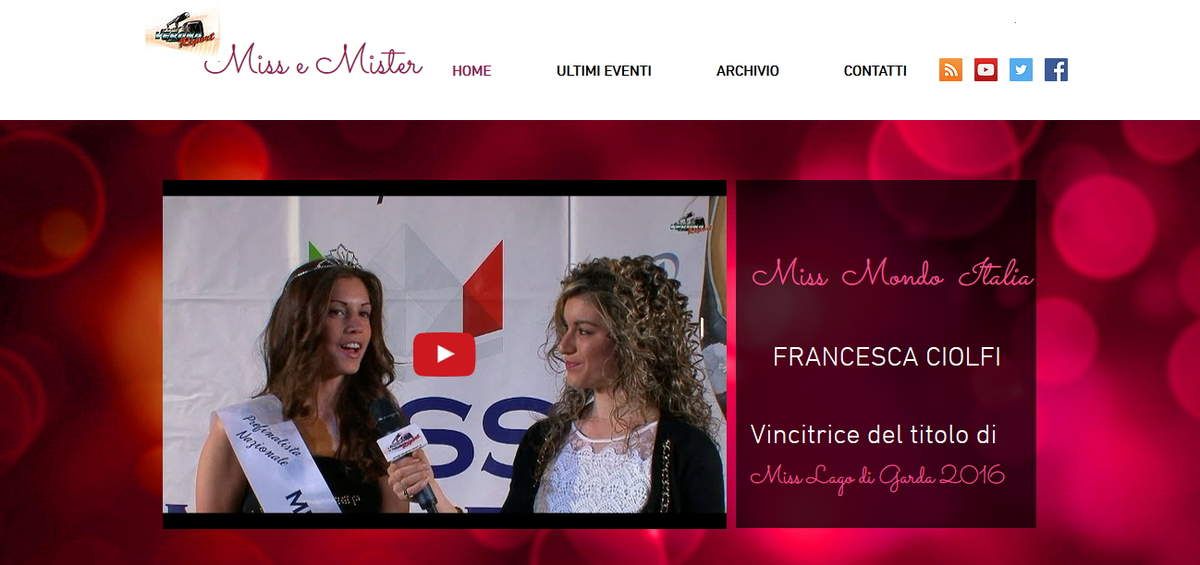Open the RSS feed icon
The width and height of the screenshot is (1200, 565).
[x=950, y=70]
